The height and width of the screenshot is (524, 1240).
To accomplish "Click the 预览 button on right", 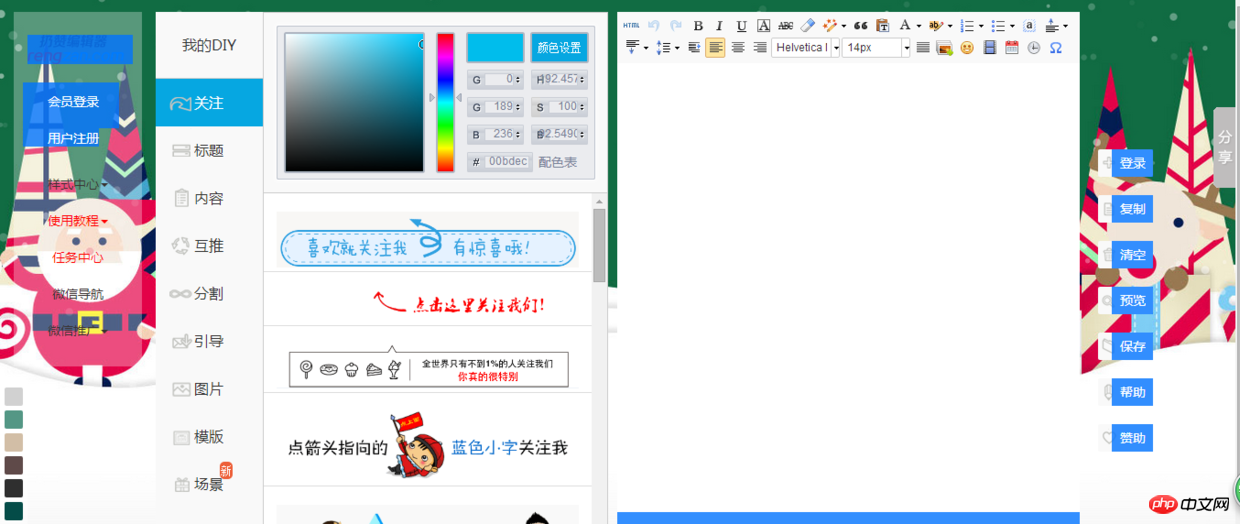I will [x=1133, y=301].
